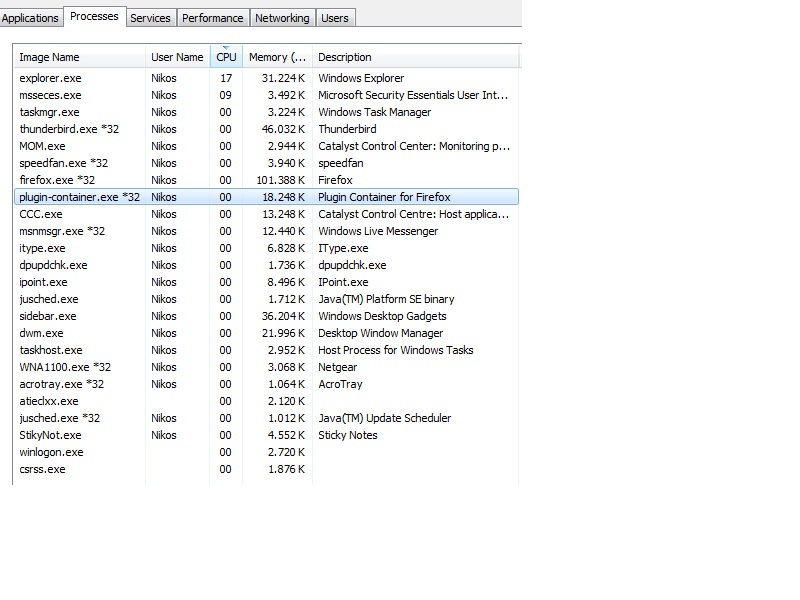This screenshot has height=600, width=800.
Task: Select the MOM.exe process
Action: pyautogui.click(x=266, y=146)
